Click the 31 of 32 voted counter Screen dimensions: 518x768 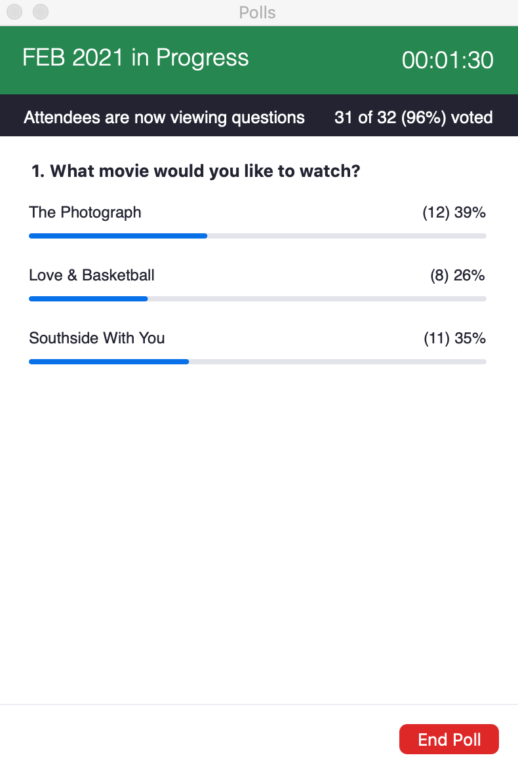point(414,118)
